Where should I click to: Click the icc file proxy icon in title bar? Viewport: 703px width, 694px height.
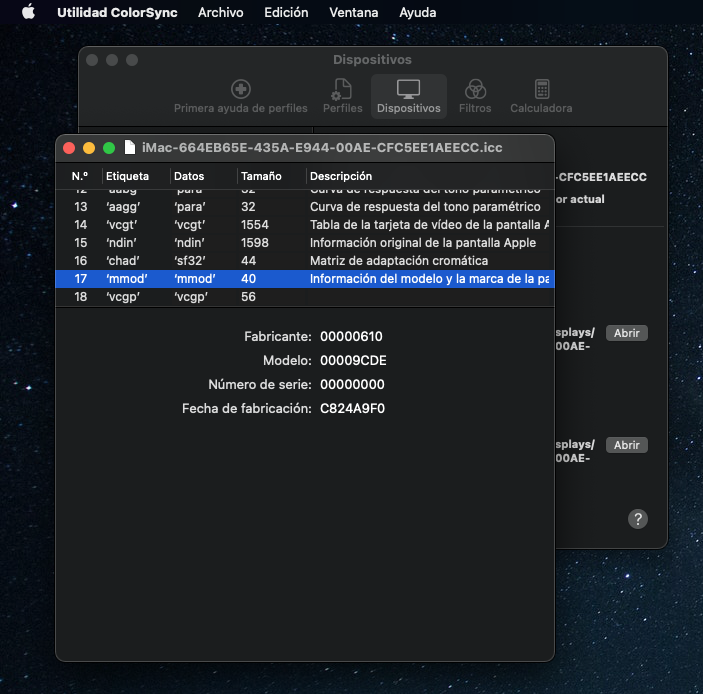coord(130,147)
